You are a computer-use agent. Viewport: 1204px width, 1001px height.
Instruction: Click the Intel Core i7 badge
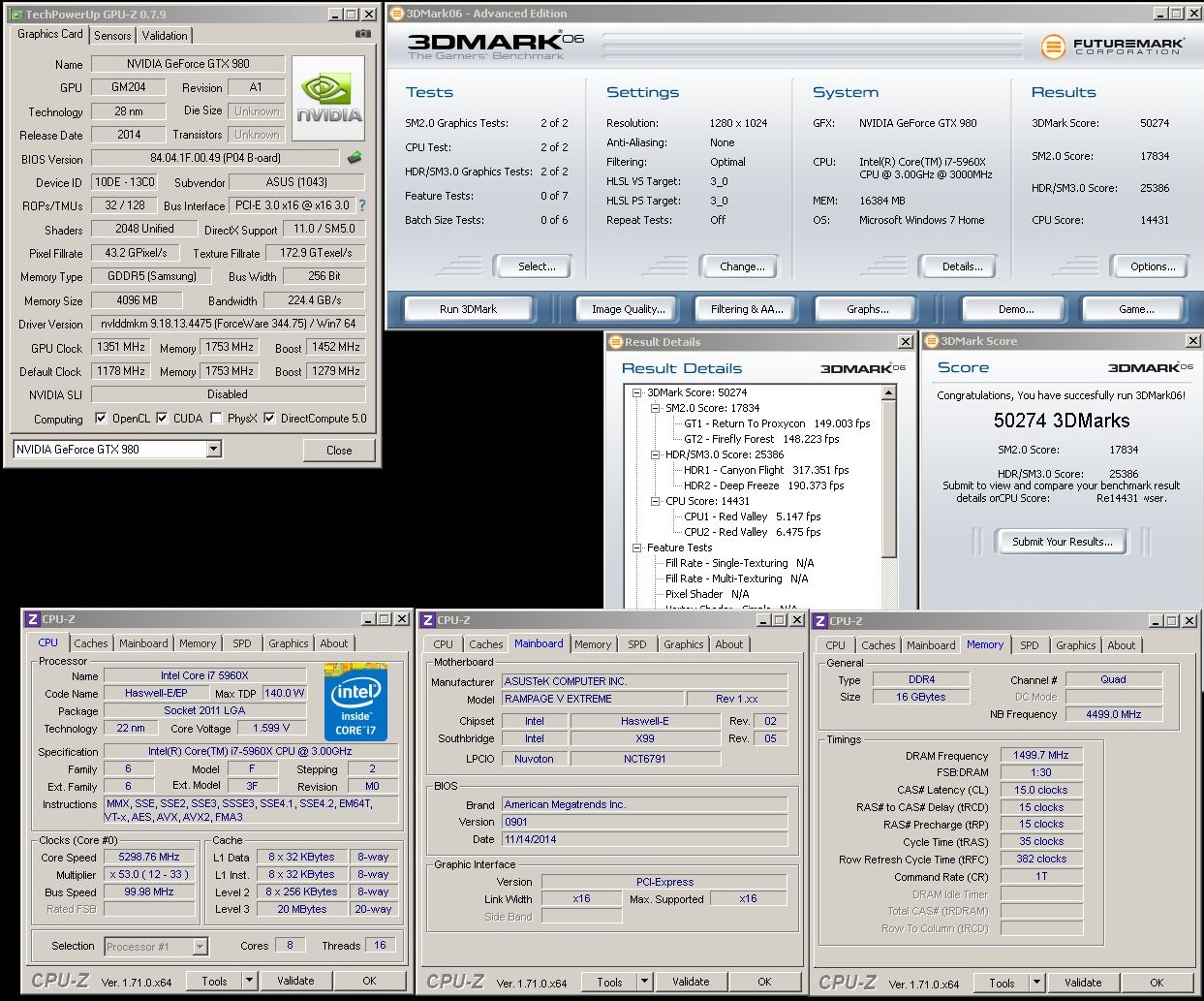(x=355, y=701)
